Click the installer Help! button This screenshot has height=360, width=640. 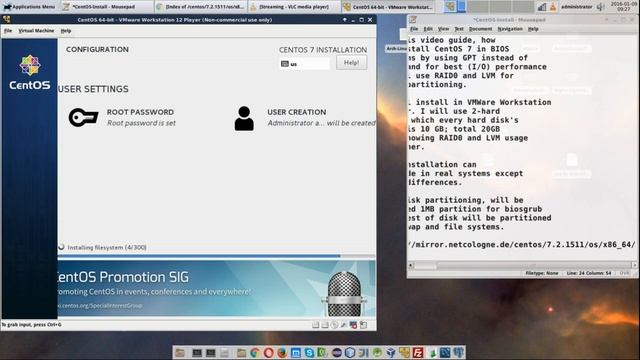click(351, 63)
